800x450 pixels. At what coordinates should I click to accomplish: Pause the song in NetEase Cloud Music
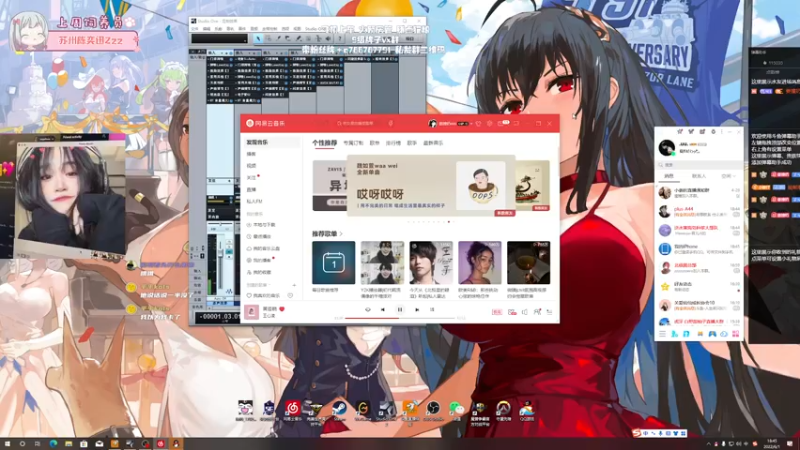399,310
